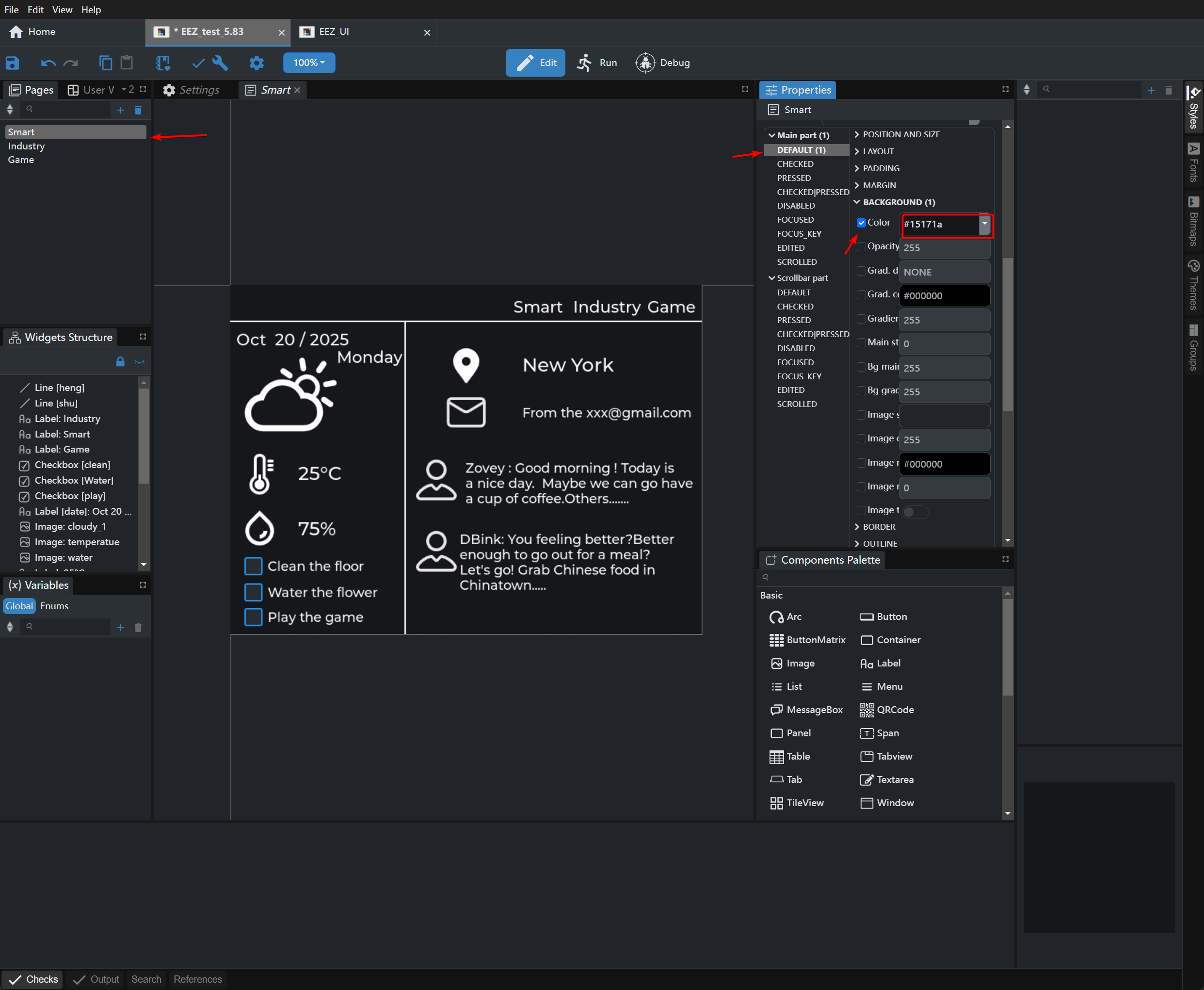Screen dimensions: 1204x990
Task: Enable the Opacity property checkbox
Action: (861, 246)
